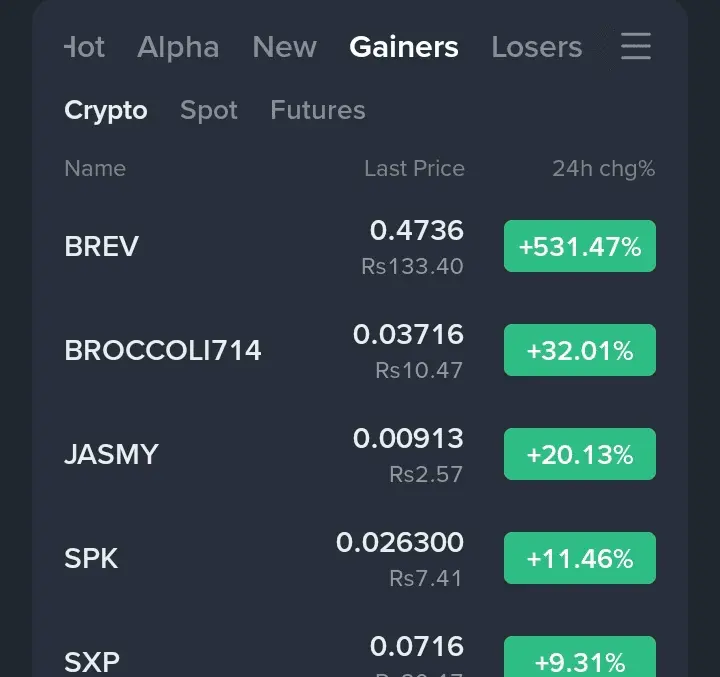
Task: Tap the +531.47% change badge
Action: tap(579, 246)
